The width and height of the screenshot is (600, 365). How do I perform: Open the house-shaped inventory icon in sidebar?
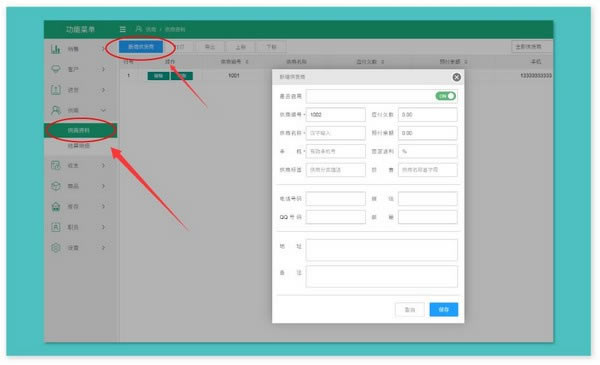click(55, 207)
